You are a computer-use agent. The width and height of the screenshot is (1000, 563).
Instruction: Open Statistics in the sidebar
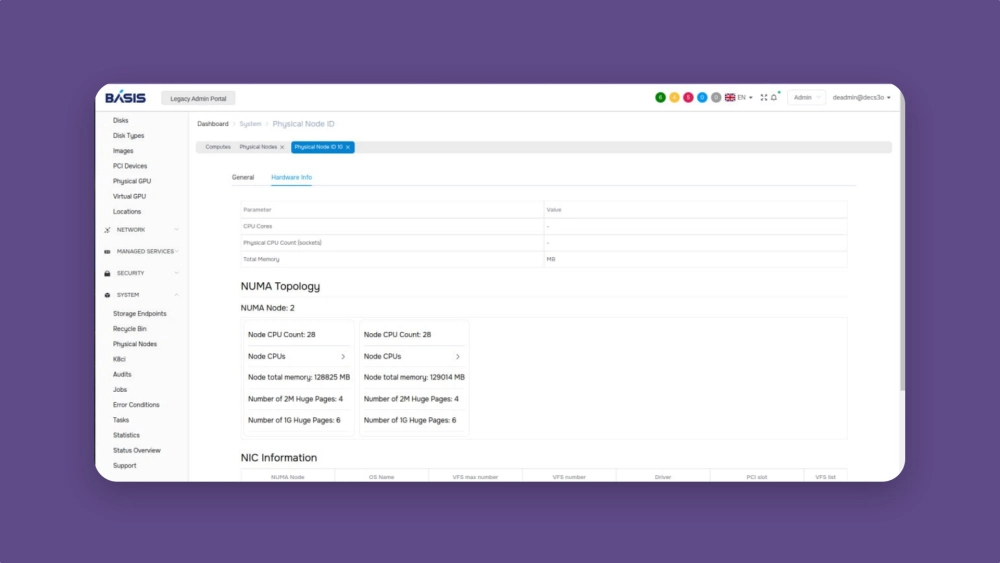tap(126, 435)
